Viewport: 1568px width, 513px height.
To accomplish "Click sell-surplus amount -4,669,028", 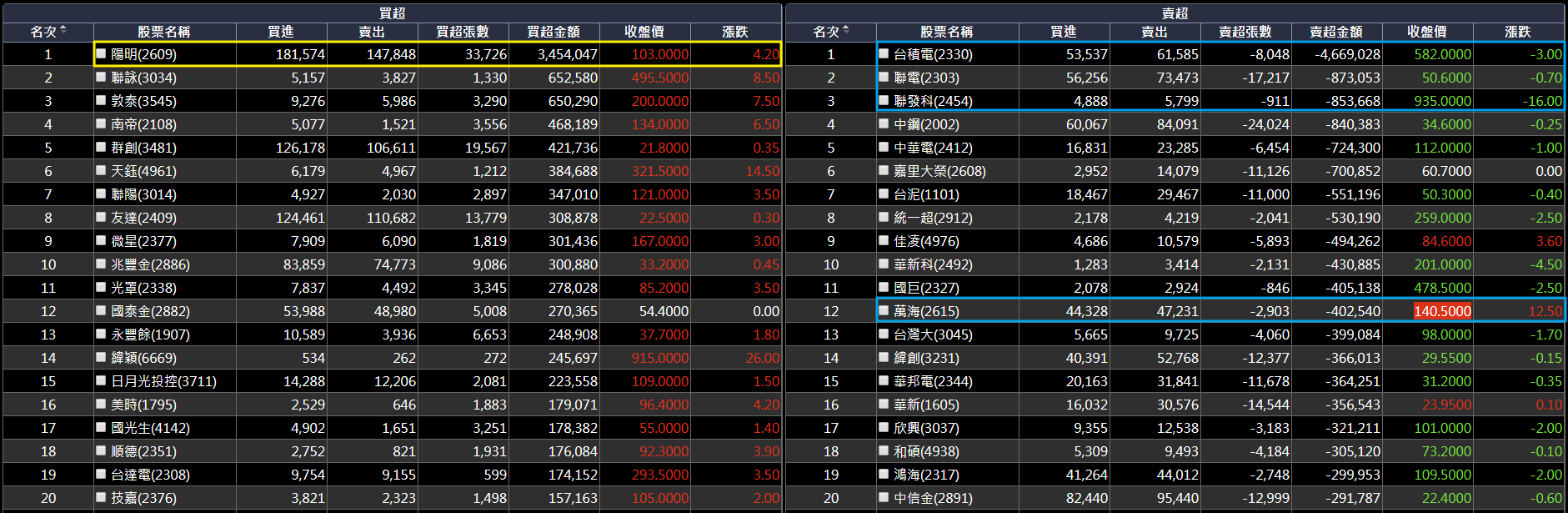I will pyautogui.click(x=1347, y=53).
